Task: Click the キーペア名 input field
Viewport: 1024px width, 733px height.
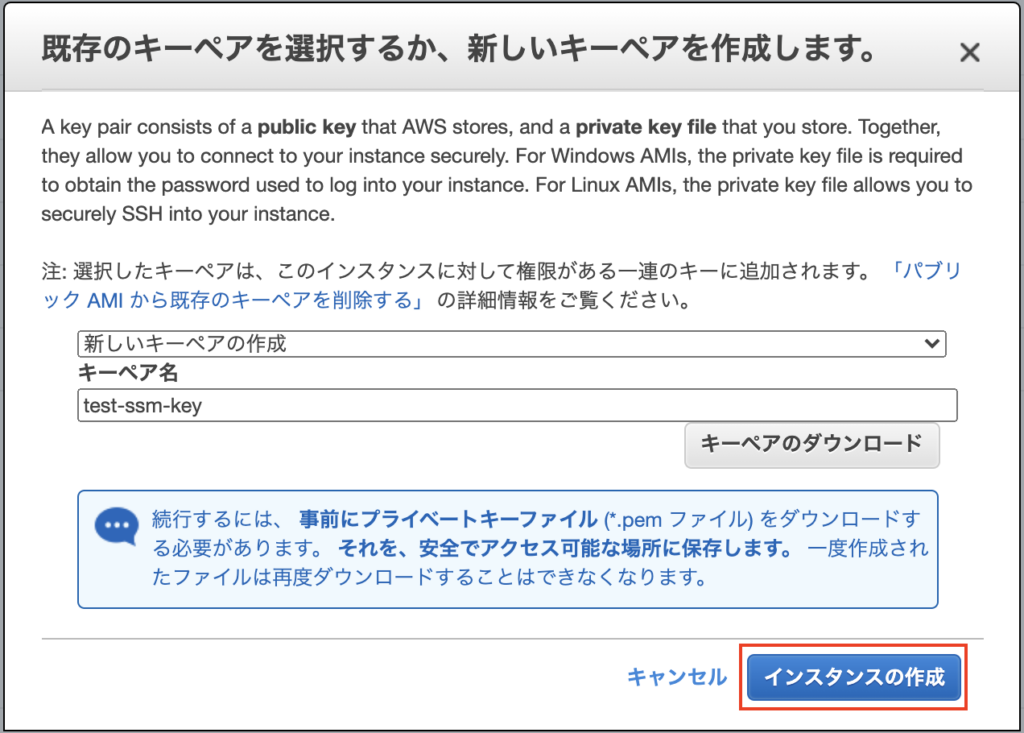Action: tap(517, 405)
